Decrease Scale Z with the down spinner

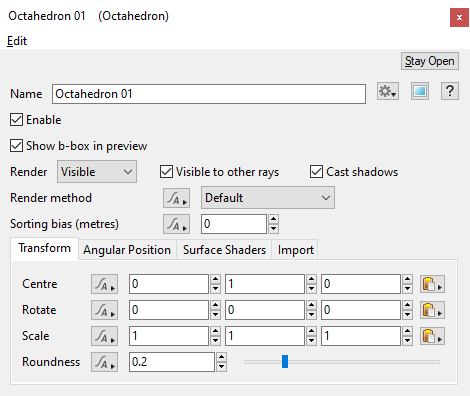pyautogui.click(x=407, y=341)
